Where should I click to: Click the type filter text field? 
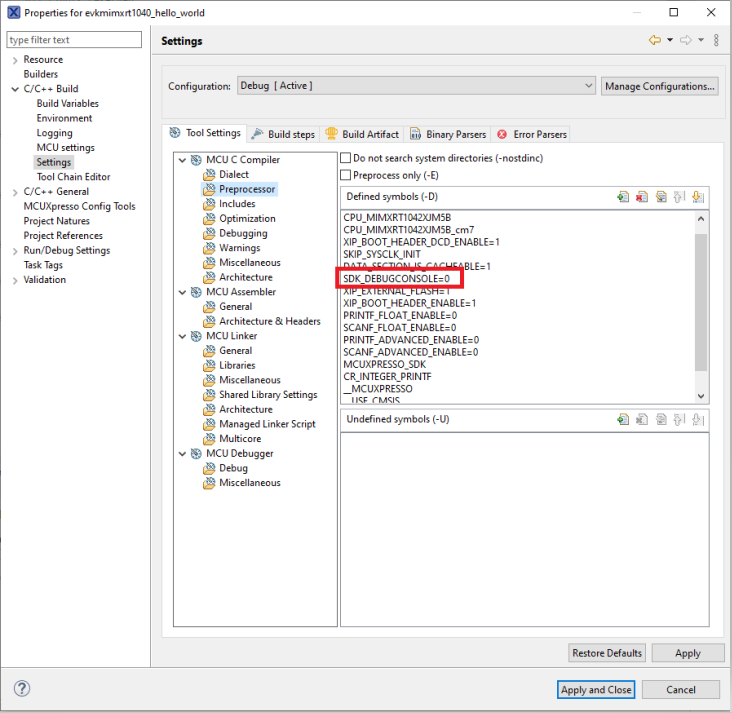[74, 40]
